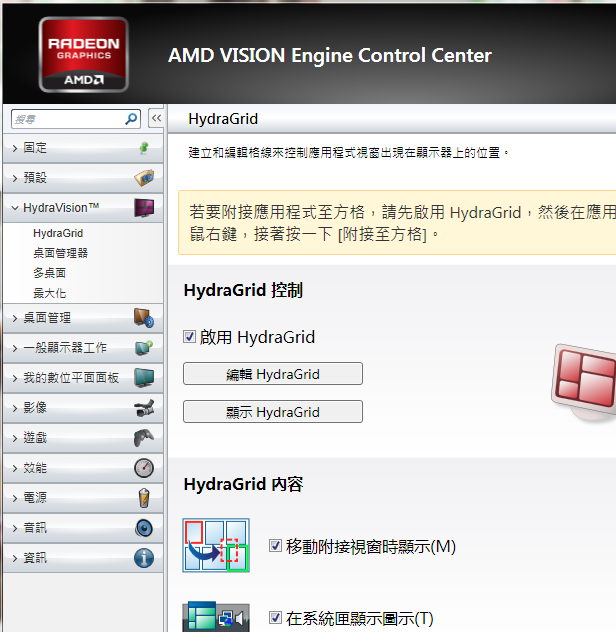Open 桌面管理器 under HydraVision

pos(60,253)
